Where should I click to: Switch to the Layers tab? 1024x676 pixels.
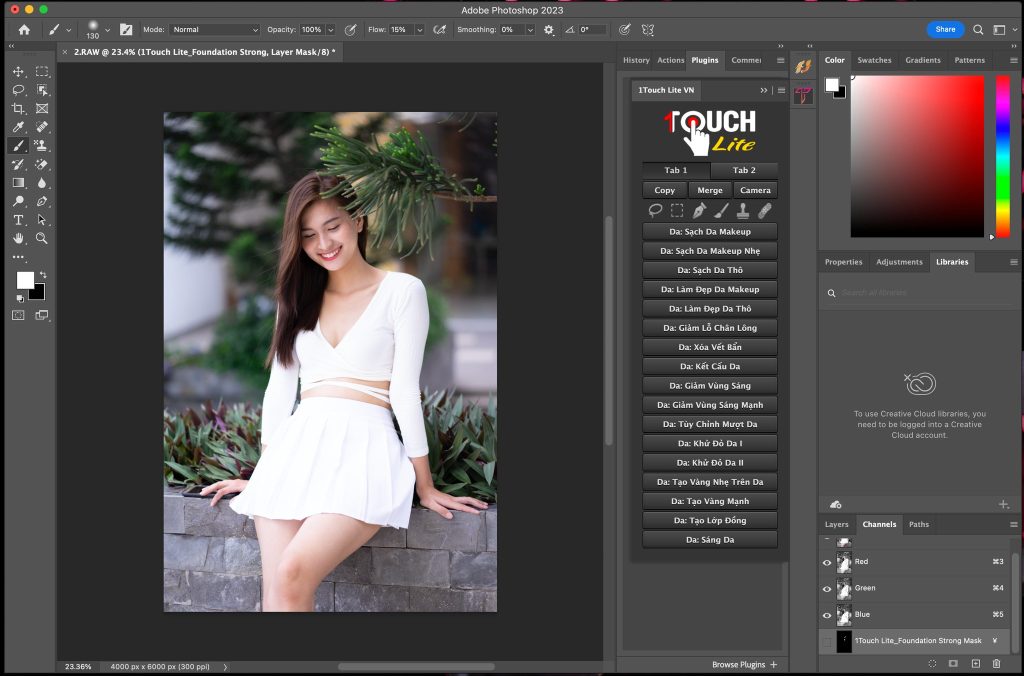836,524
